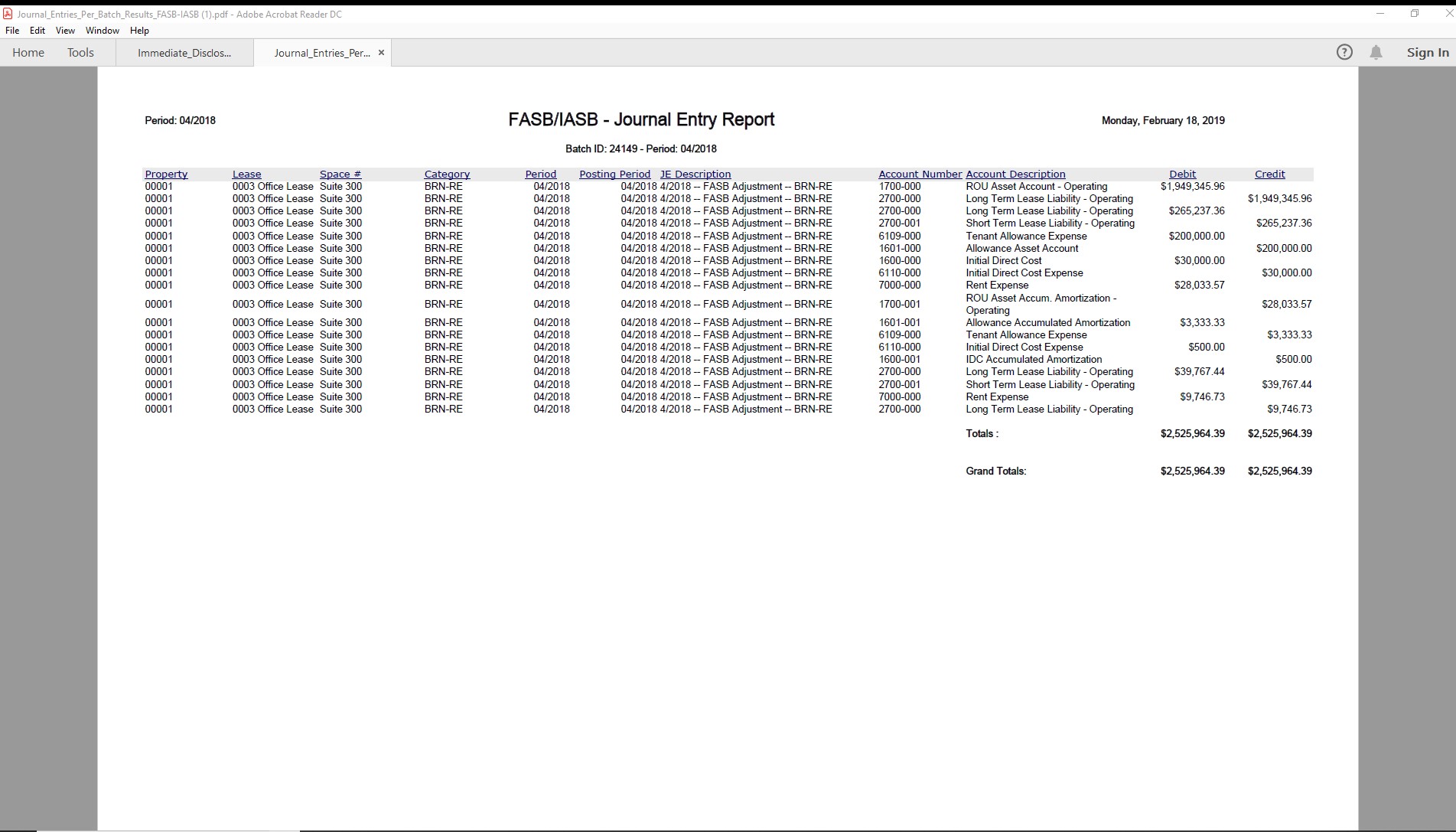Screen dimensions: 1456x832
Task: Click the Totals : label
Action: (982, 434)
